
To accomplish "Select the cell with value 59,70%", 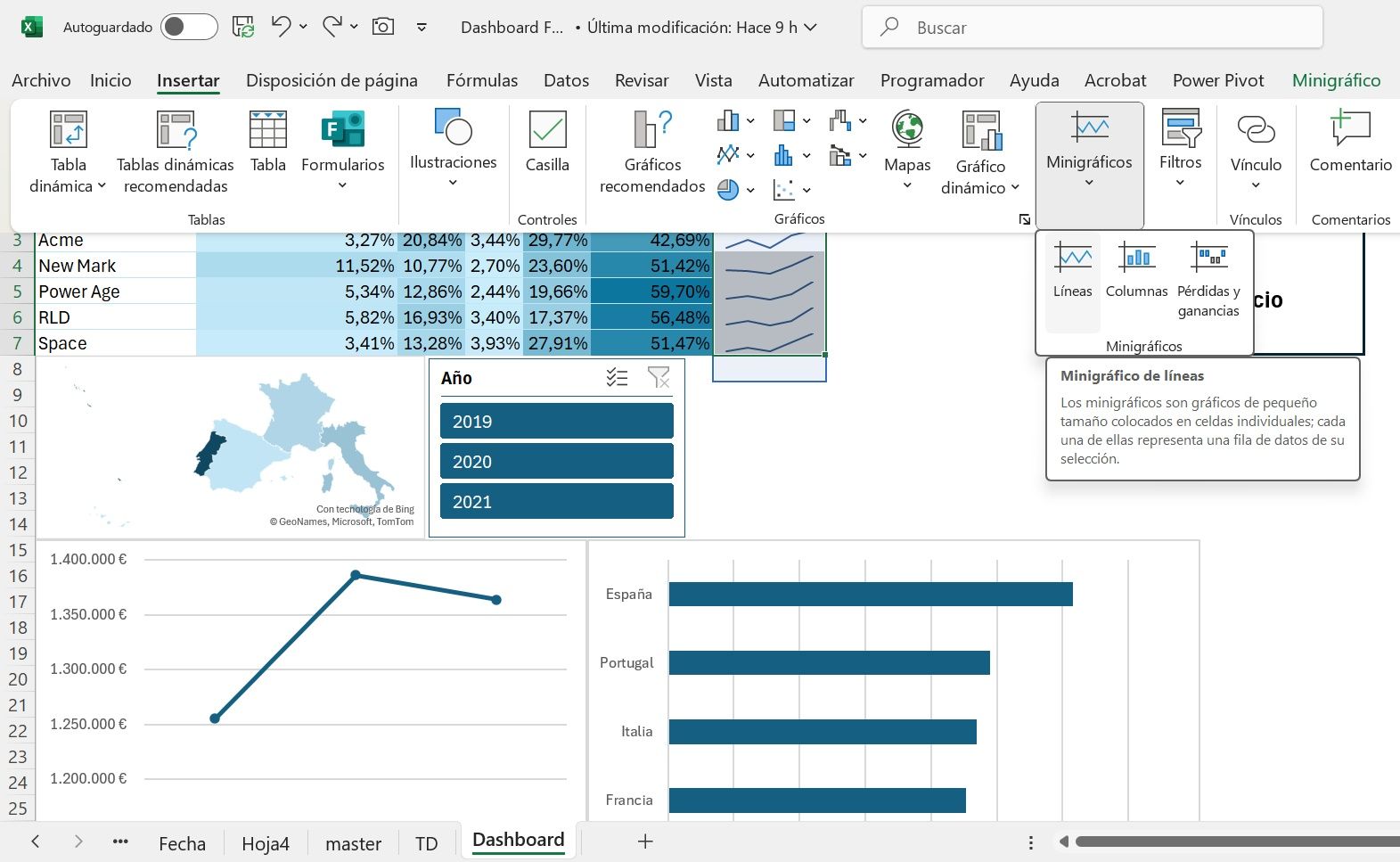I will coord(651,291).
